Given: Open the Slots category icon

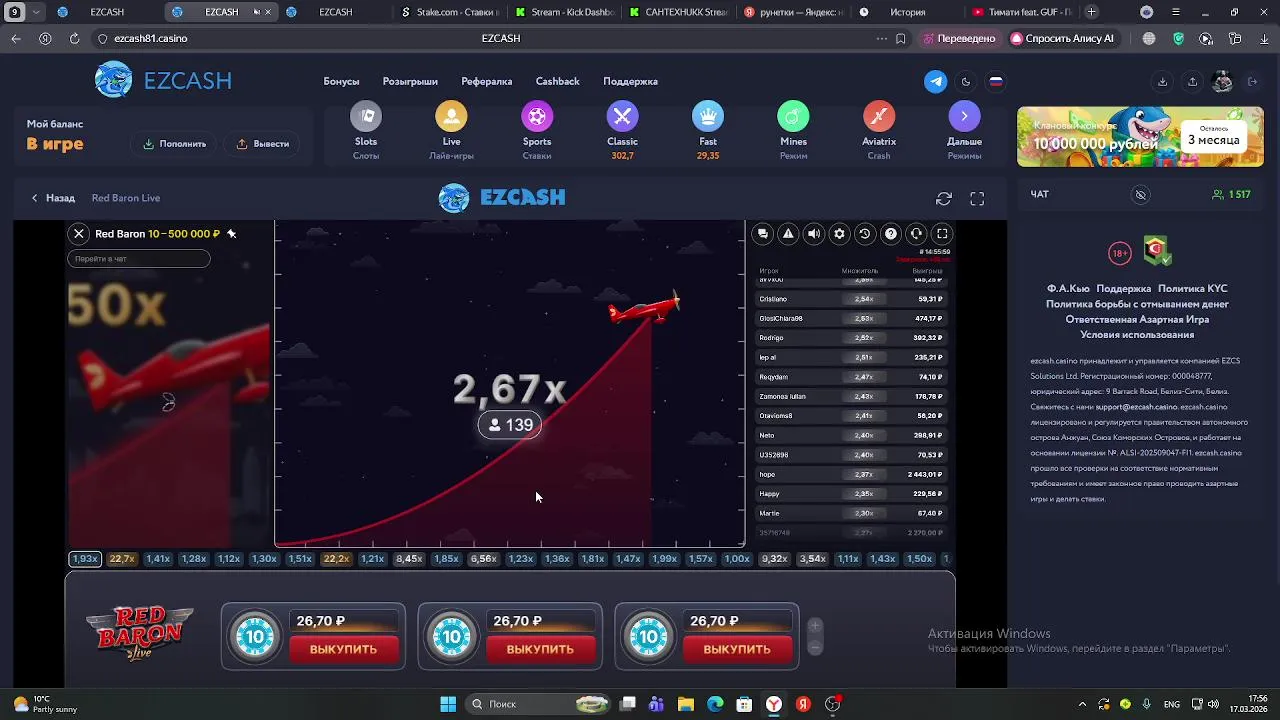Looking at the screenshot, I should click(366, 117).
